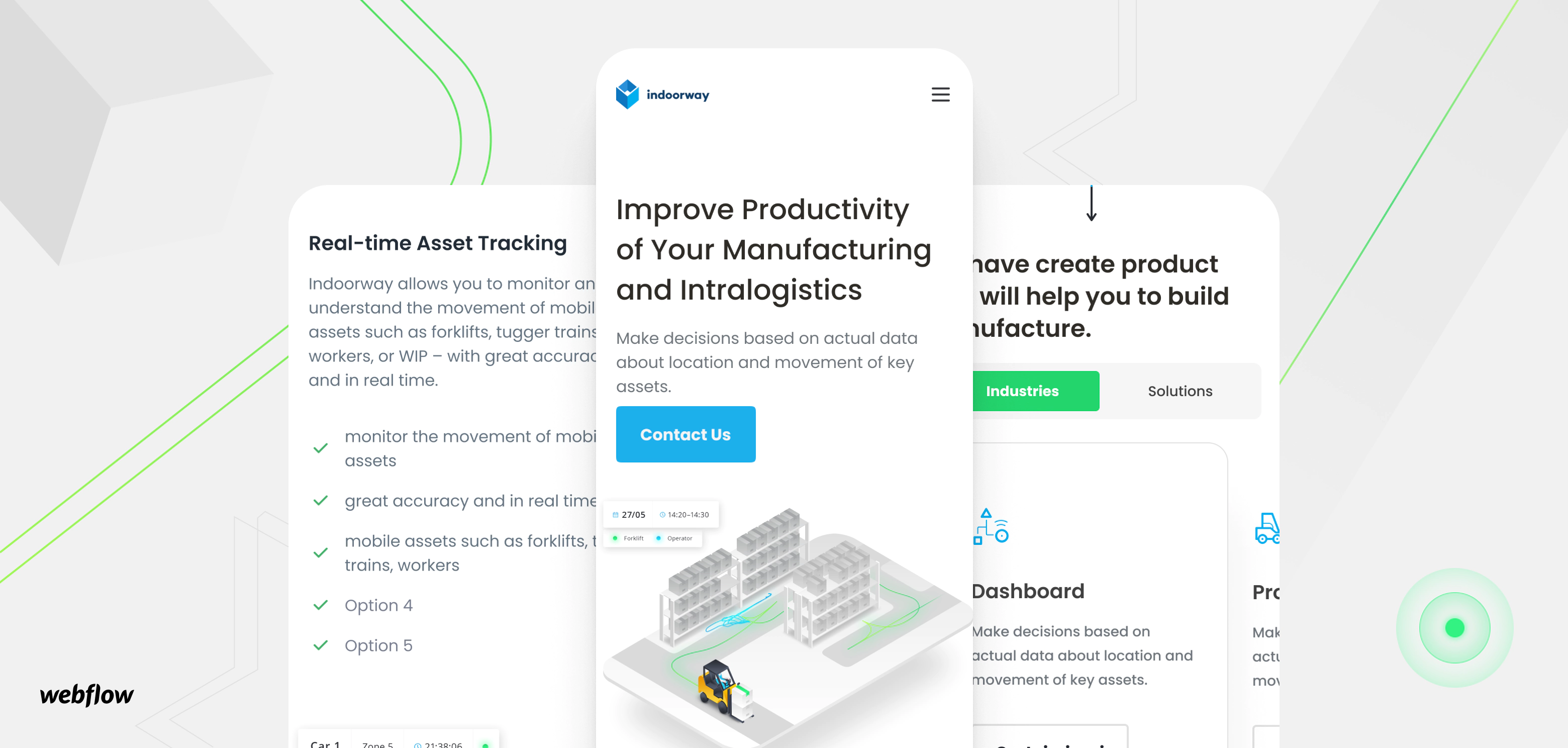The image size is (1568, 748).
Task: Click the Contact Us button
Action: 685,434
